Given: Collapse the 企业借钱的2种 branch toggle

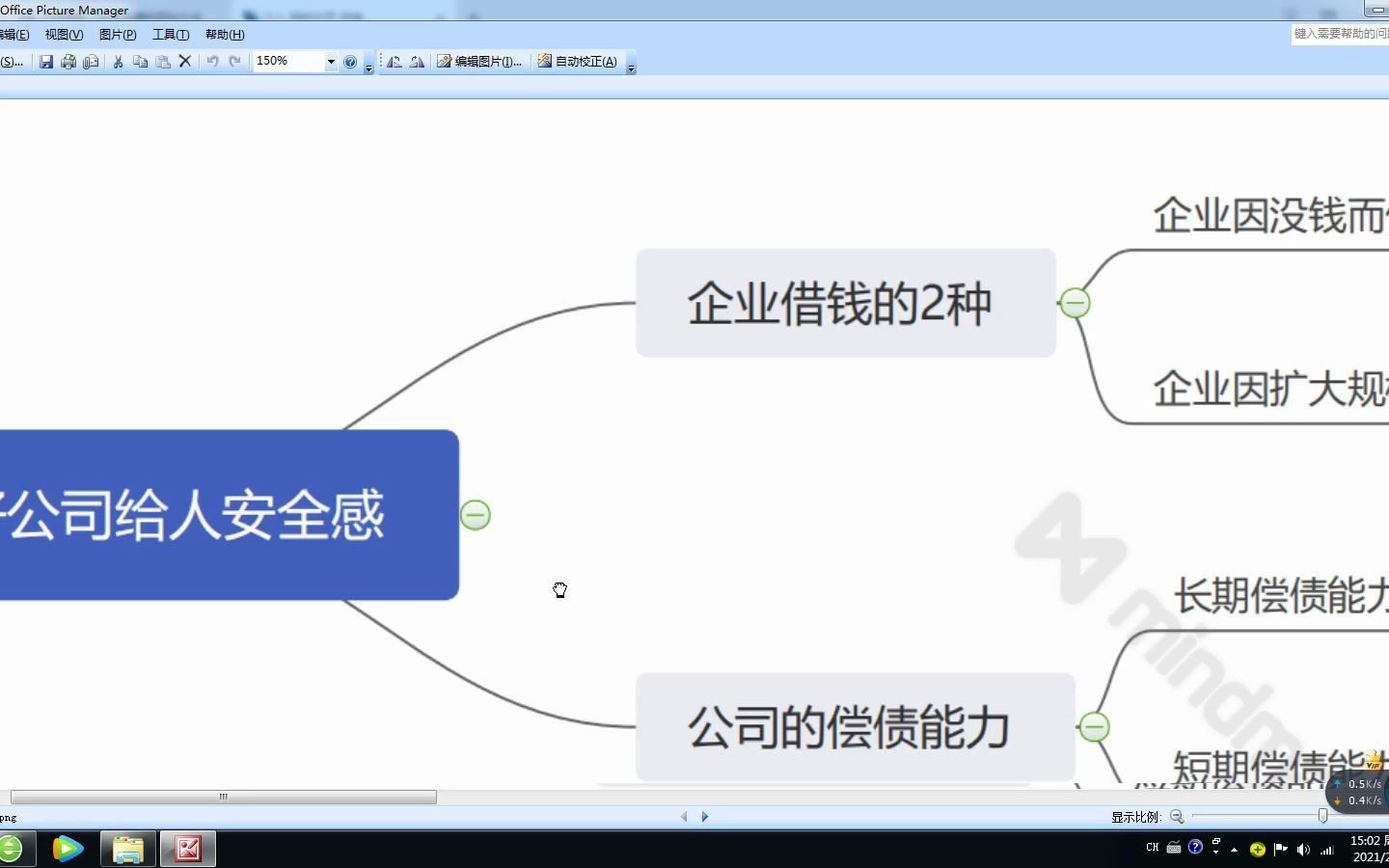Looking at the screenshot, I should 1075,303.
